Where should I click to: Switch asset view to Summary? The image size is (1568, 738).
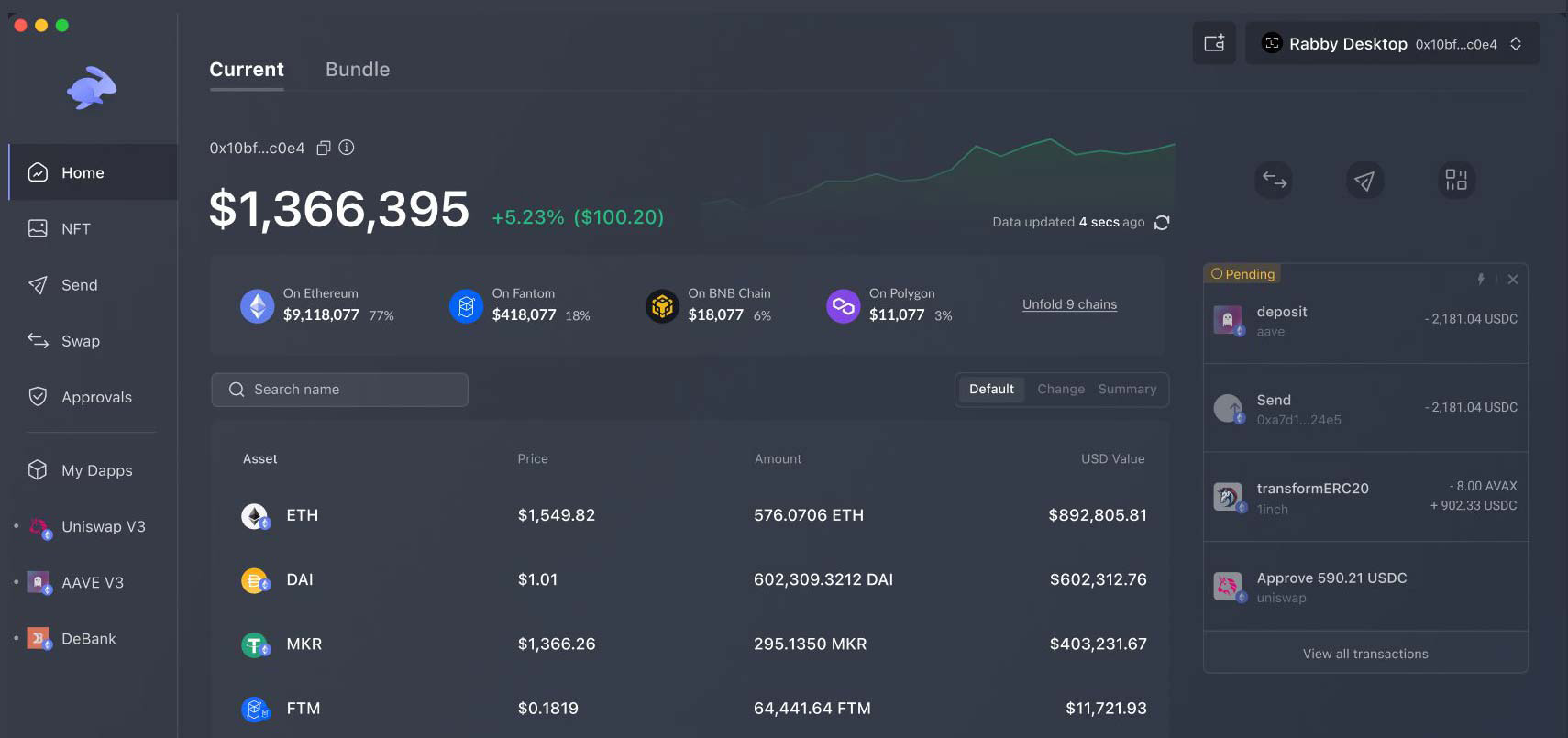(x=1127, y=390)
